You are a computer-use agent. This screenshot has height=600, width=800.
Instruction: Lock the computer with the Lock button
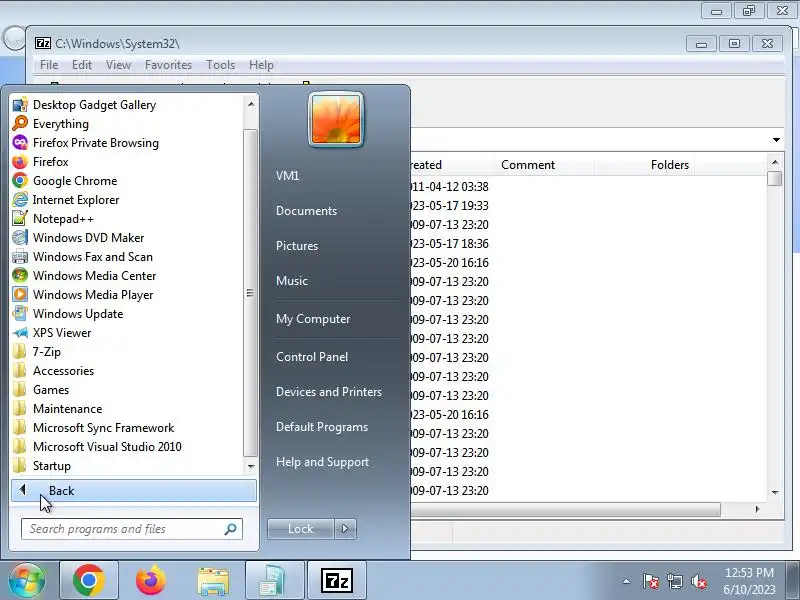coord(301,529)
